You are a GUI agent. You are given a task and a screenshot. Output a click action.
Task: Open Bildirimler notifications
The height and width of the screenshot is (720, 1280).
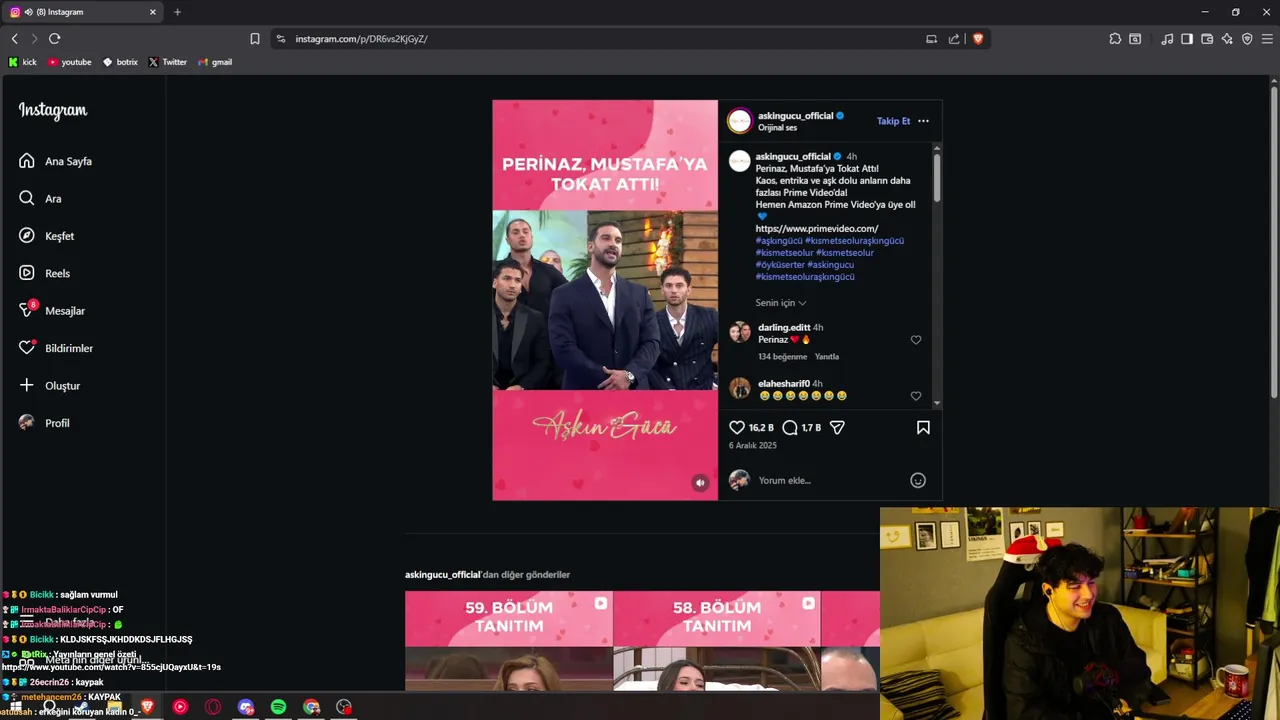pos(55,348)
